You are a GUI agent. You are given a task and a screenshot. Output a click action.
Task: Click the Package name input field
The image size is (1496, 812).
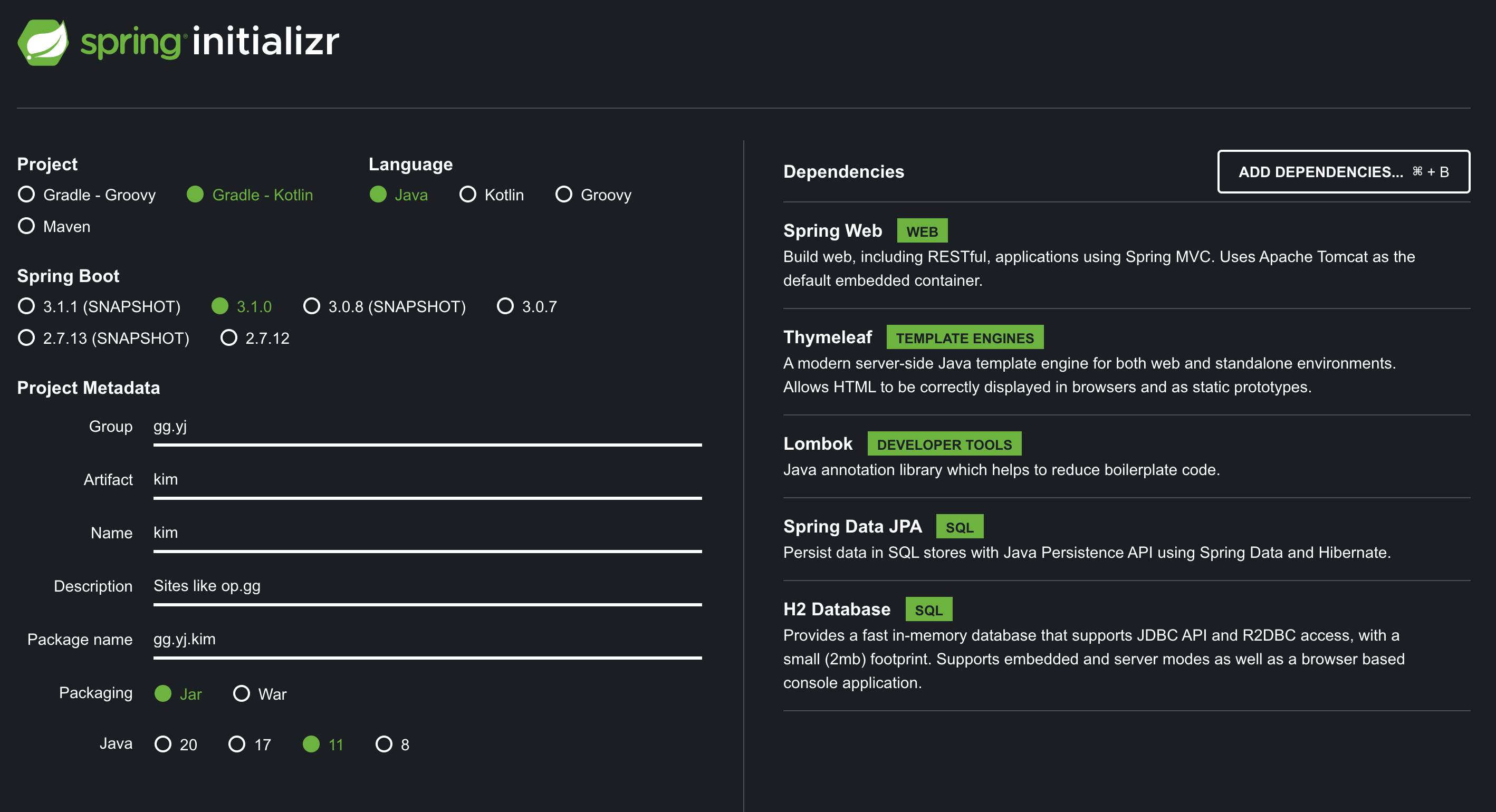[x=427, y=641]
